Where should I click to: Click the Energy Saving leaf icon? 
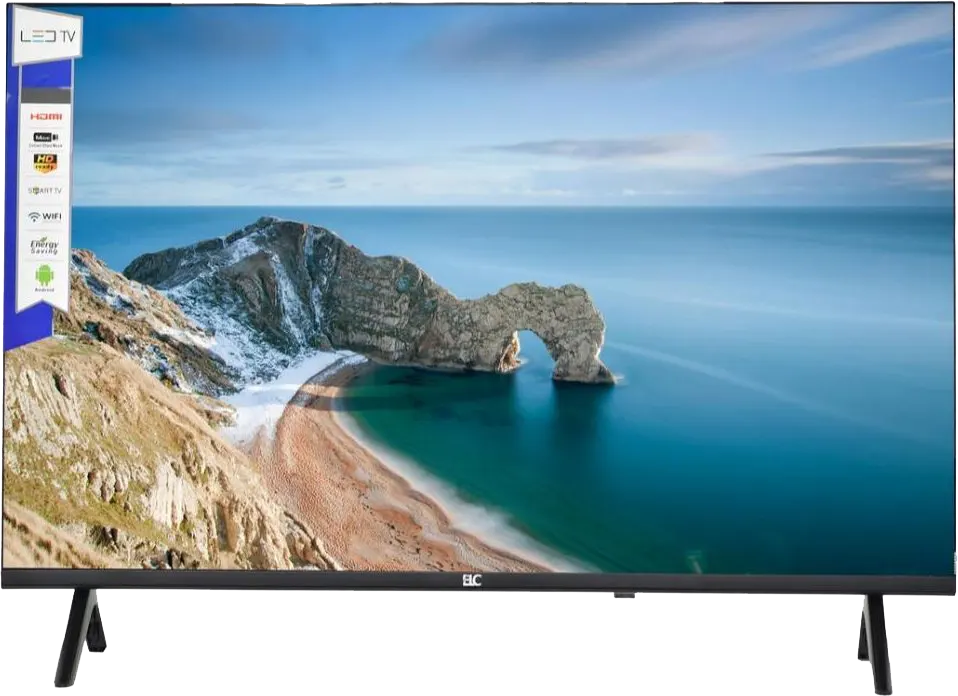pos(45,244)
